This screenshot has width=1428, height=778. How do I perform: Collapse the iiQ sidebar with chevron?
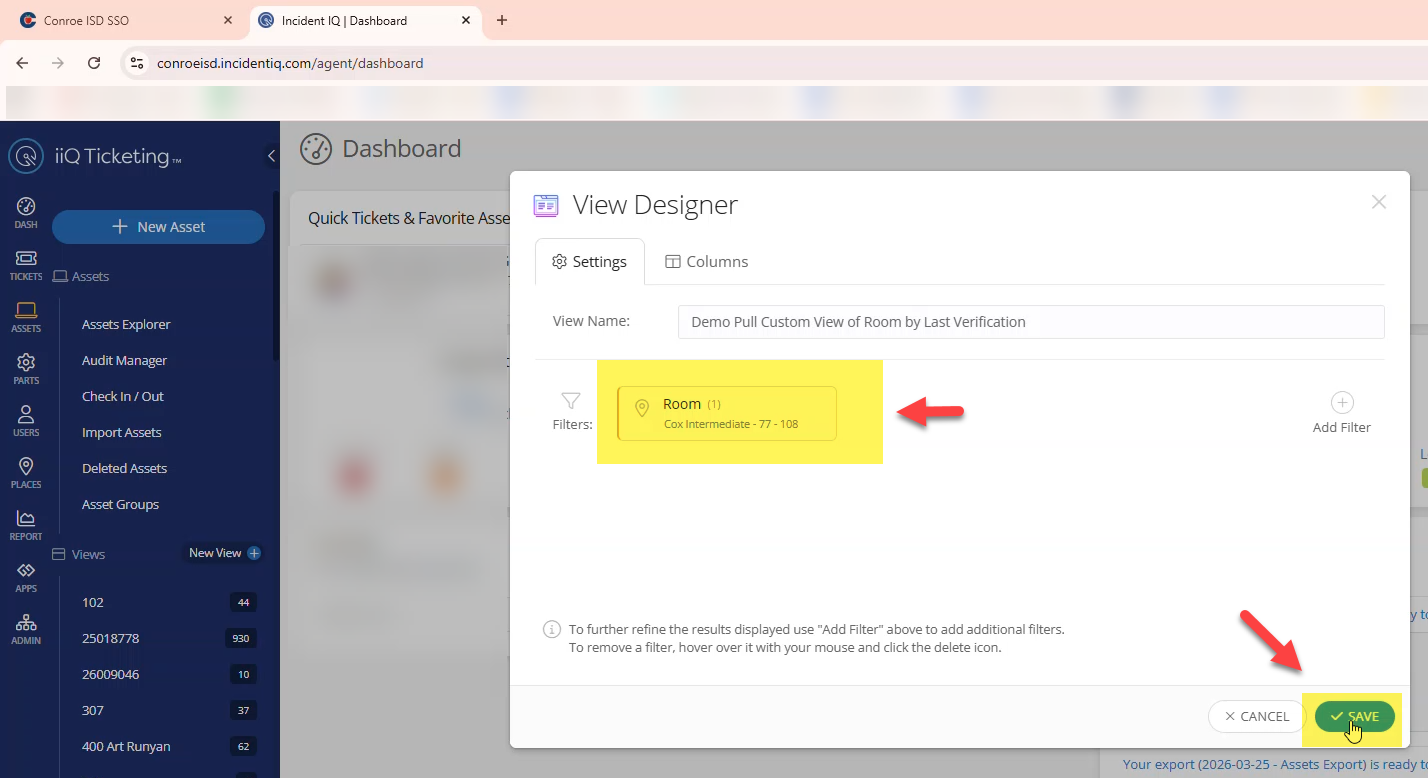coord(271,156)
